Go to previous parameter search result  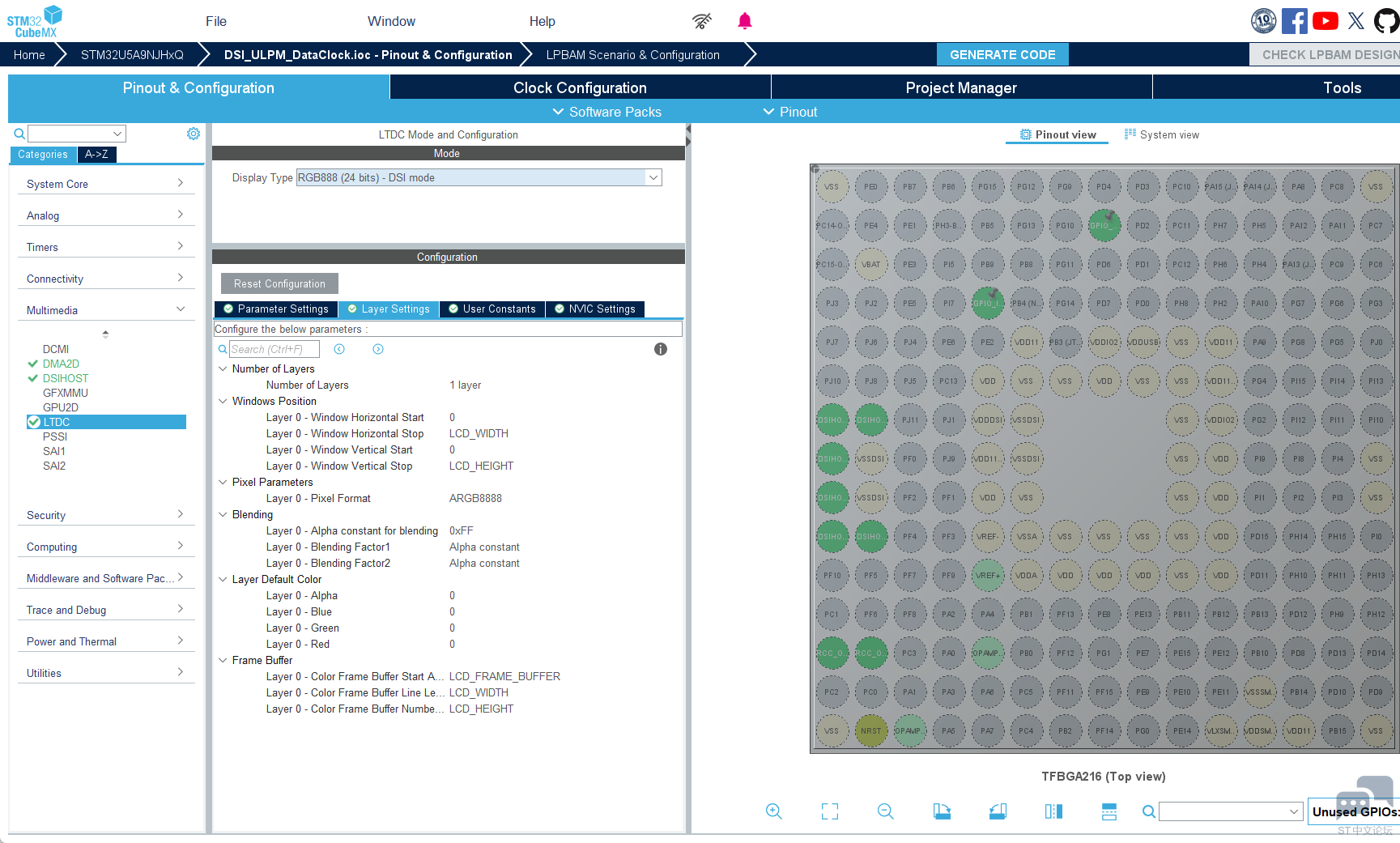tap(339, 349)
